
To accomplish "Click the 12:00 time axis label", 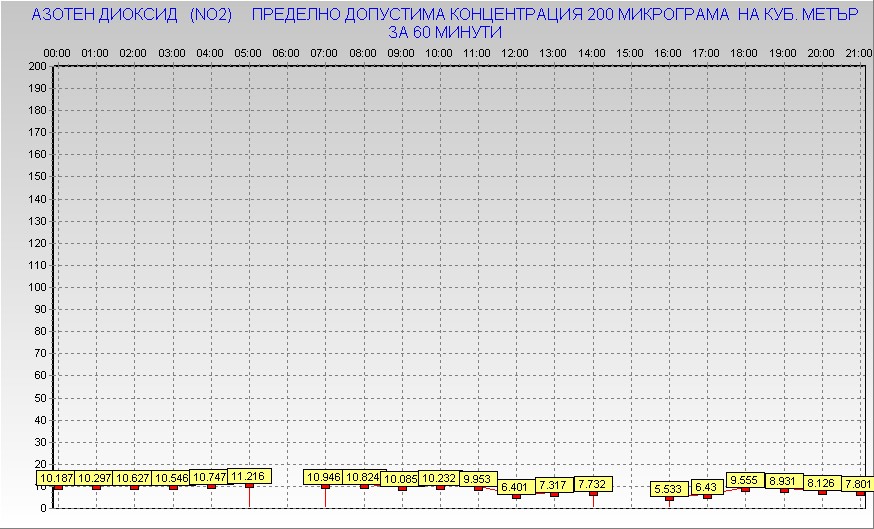I will (x=515, y=52).
